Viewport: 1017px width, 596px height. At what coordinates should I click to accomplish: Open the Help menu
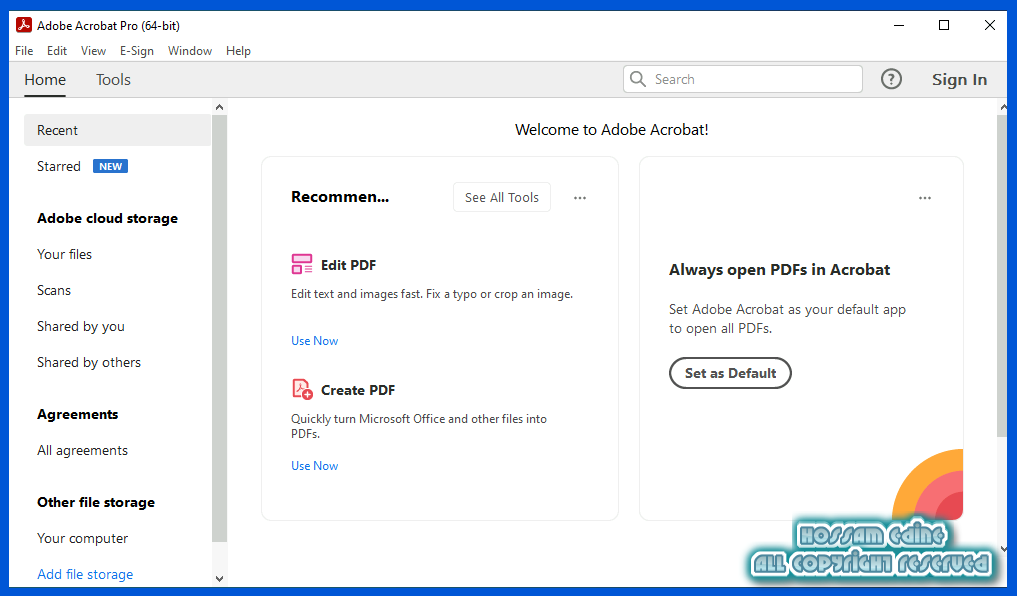[x=238, y=51]
